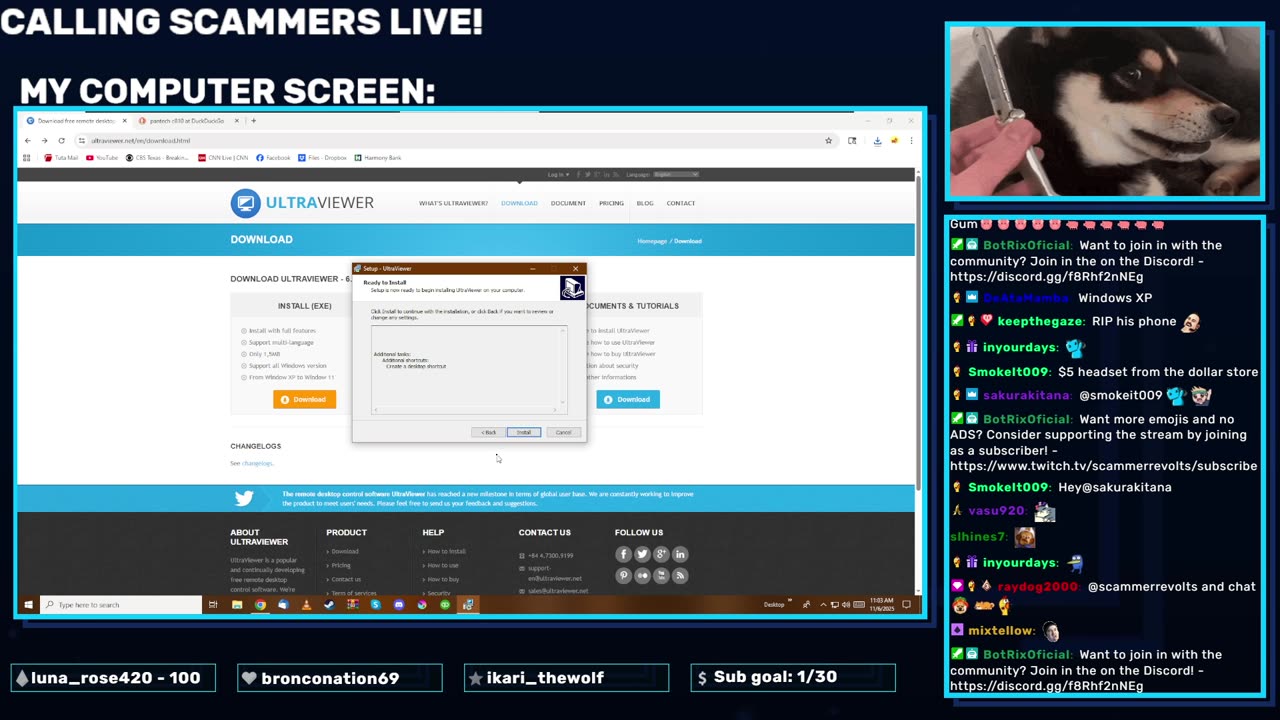The height and width of the screenshot is (720, 1280).
Task: Open the notification center icon
Action: [907, 604]
